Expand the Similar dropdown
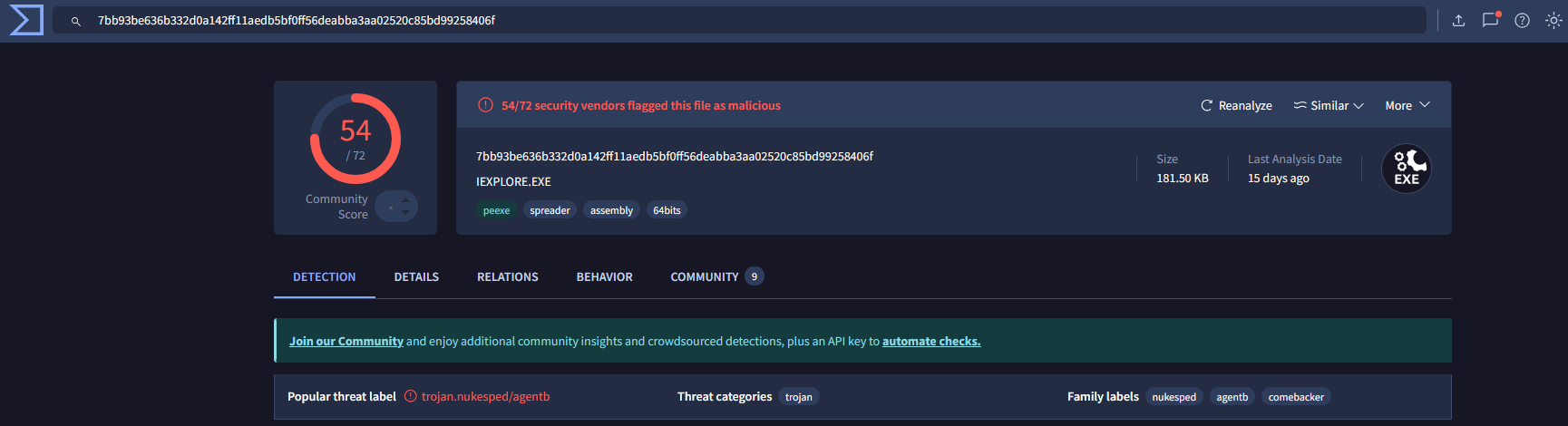The height and width of the screenshot is (426, 1568). pos(1329,106)
